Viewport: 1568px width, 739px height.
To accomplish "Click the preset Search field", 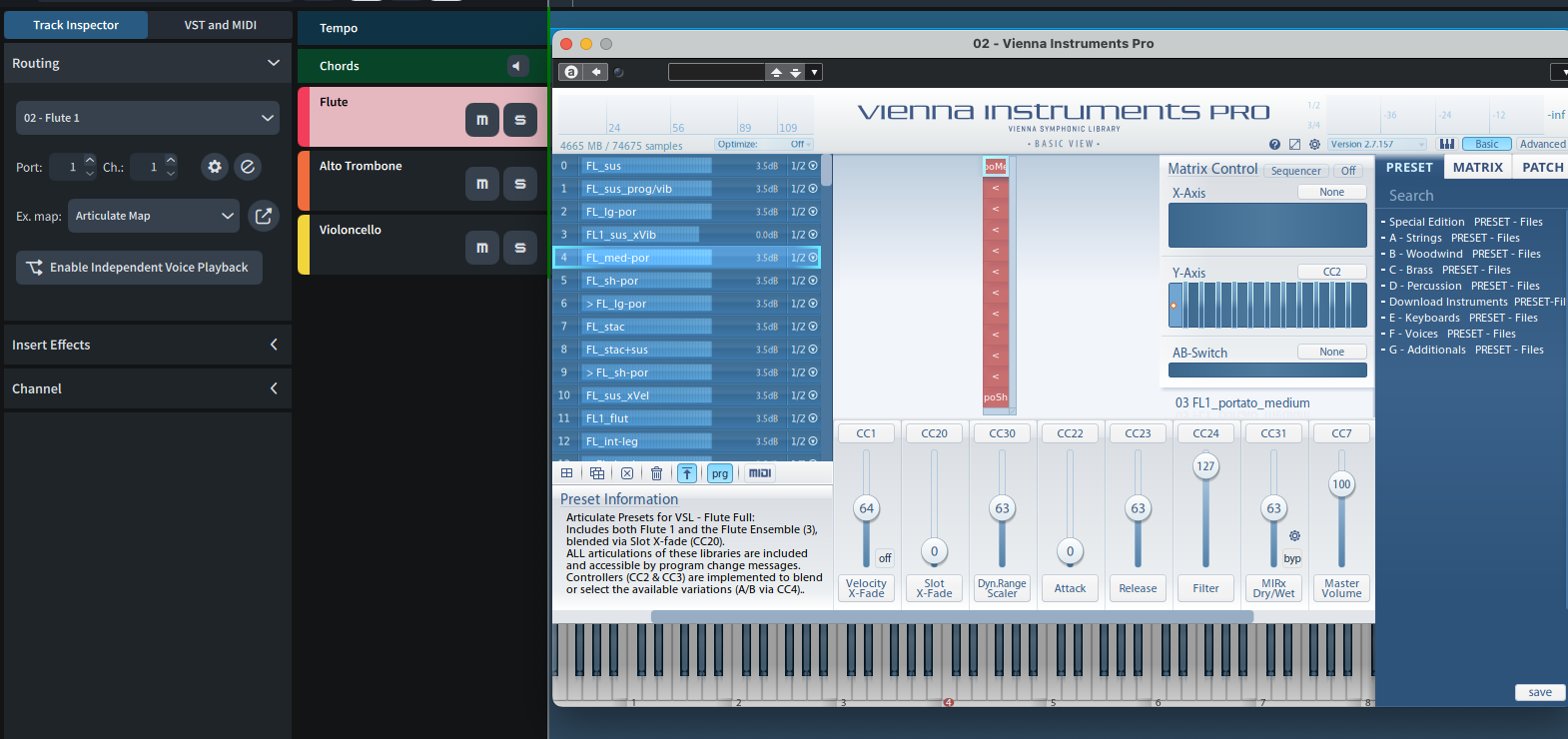I will click(x=1471, y=196).
